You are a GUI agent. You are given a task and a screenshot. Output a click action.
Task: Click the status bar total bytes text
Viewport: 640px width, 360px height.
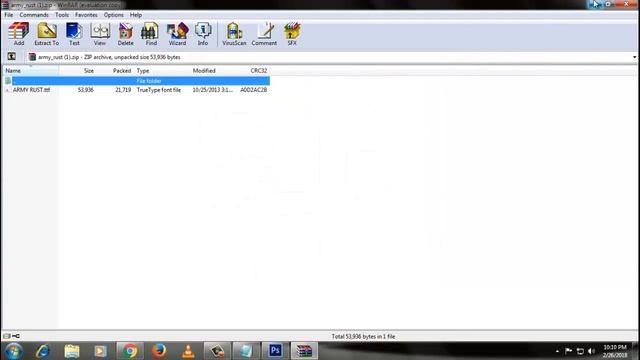tap(363, 337)
